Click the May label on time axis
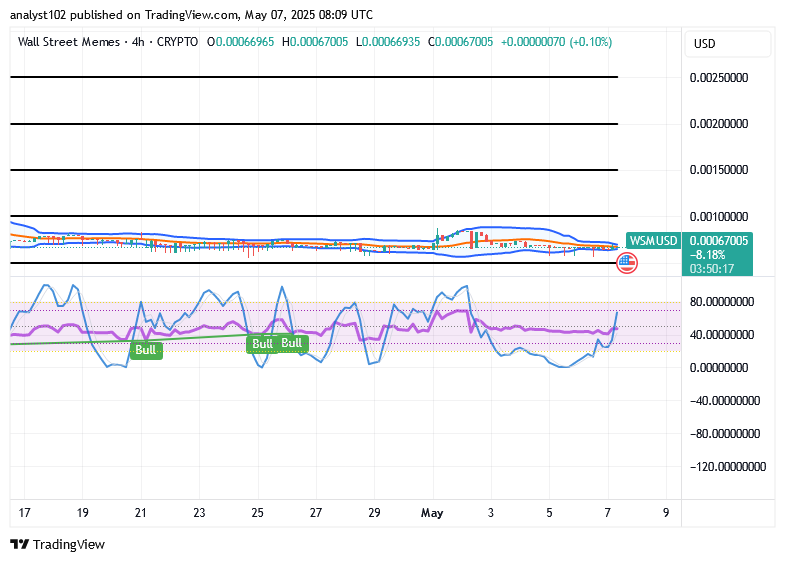Viewport: 785px width, 562px height. (x=432, y=513)
